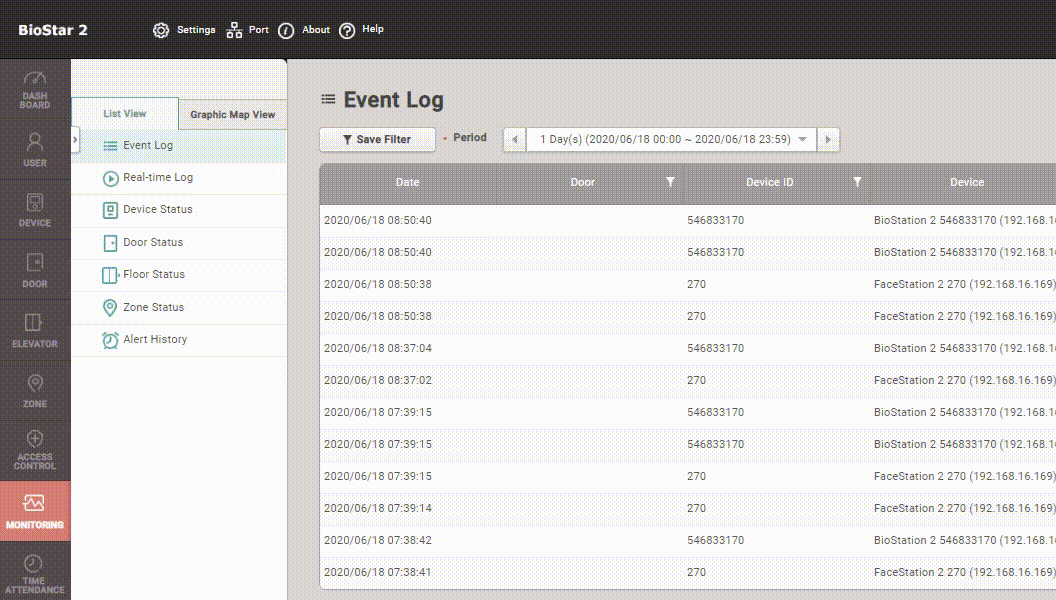Click the Save Filter button

tap(377, 140)
